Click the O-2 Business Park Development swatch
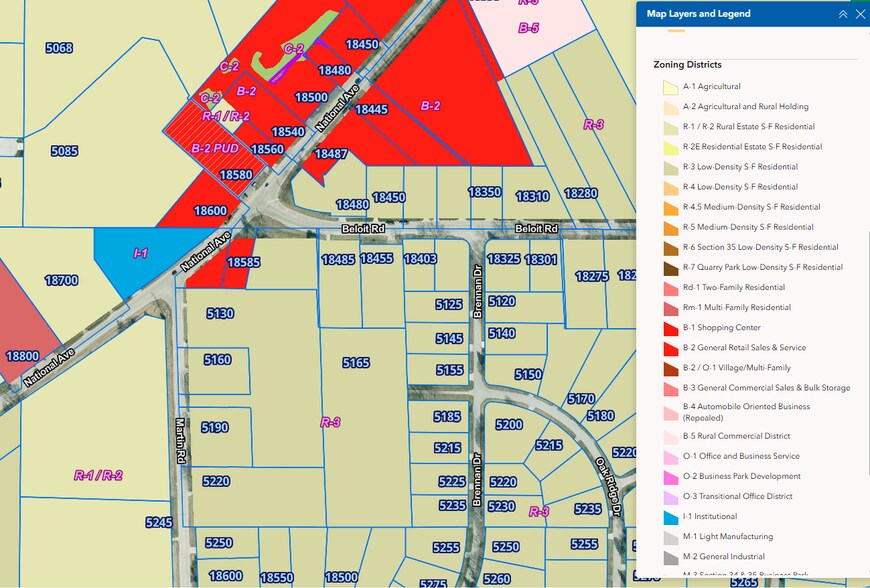 pos(670,477)
